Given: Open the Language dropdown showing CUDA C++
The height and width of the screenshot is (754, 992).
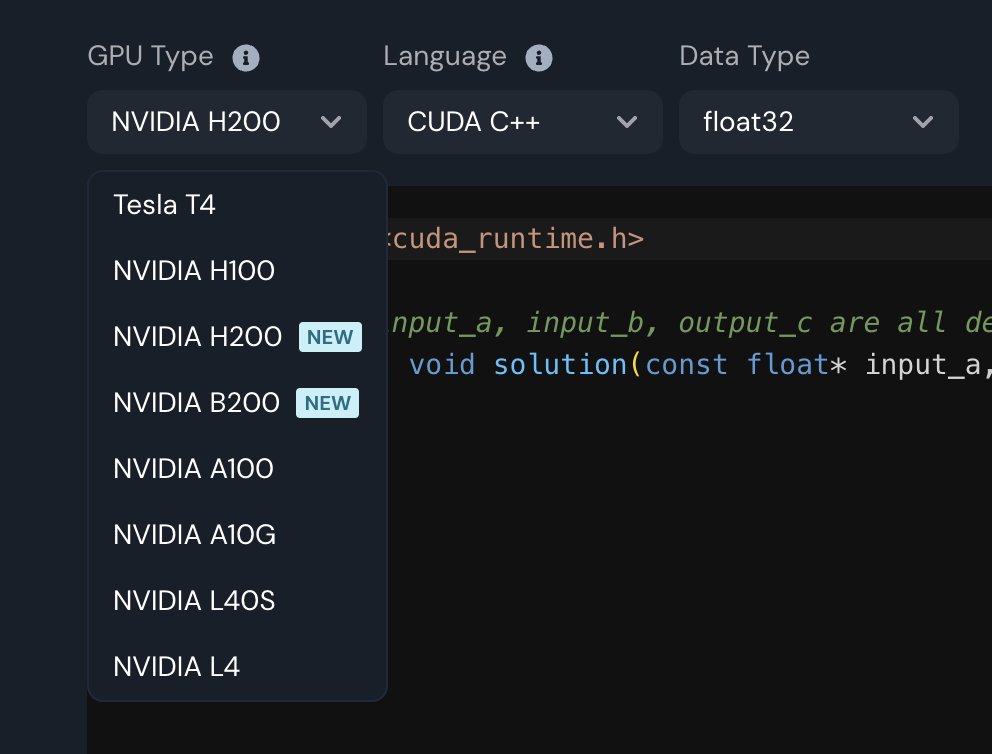Looking at the screenshot, I should [x=523, y=121].
